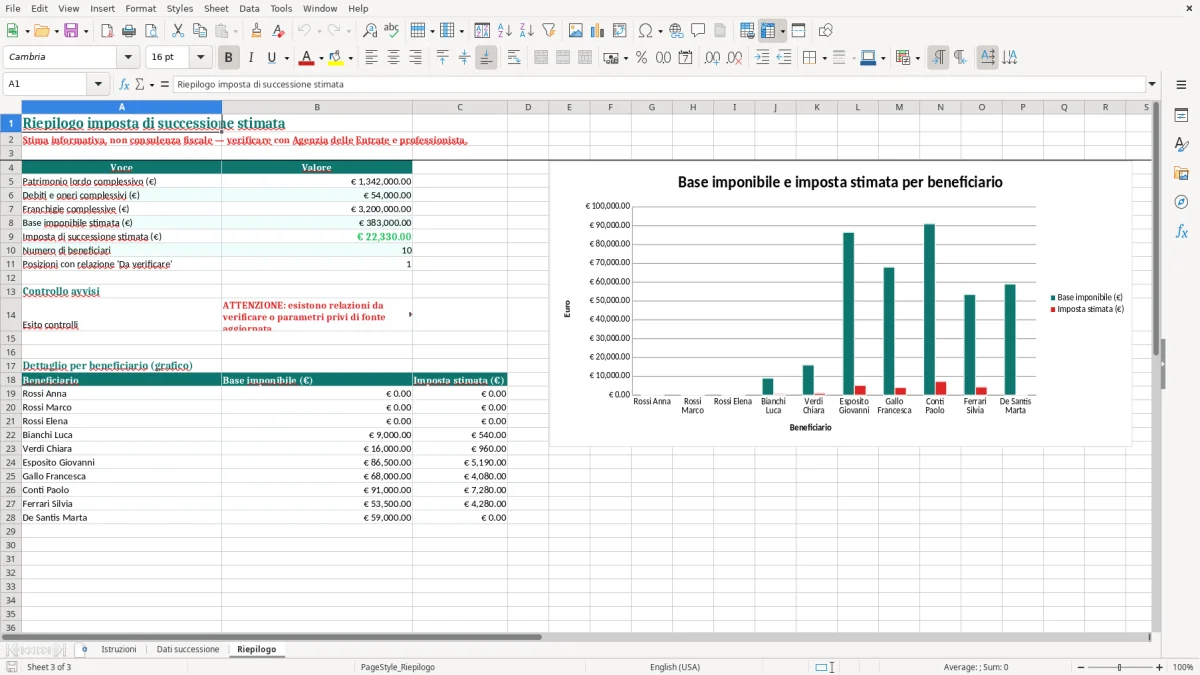This screenshot has height=675, width=1200.
Task: Open the Data menu
Action: tap(249, 8)
